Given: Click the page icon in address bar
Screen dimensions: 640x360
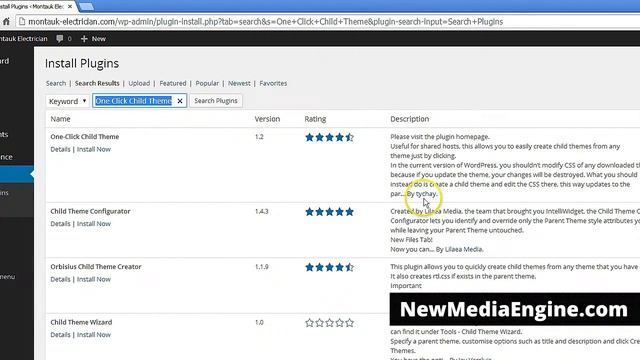Looking at the screenshot, I should pos(22,22).
